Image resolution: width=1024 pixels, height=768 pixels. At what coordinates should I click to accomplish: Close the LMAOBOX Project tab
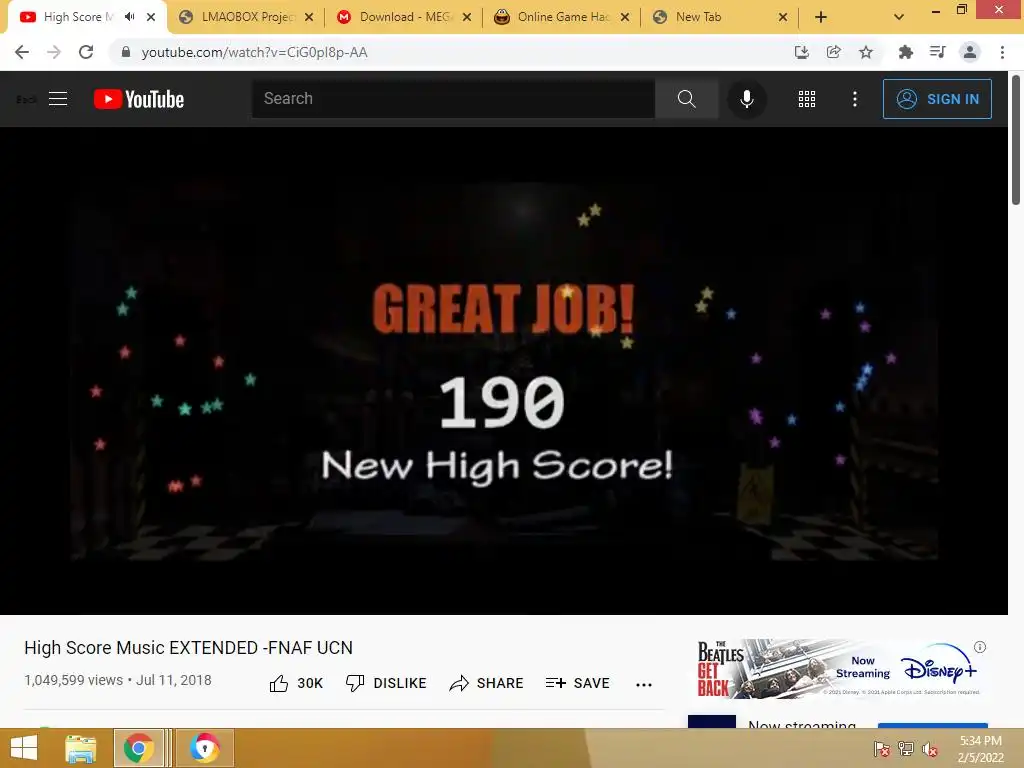[309, 17]
